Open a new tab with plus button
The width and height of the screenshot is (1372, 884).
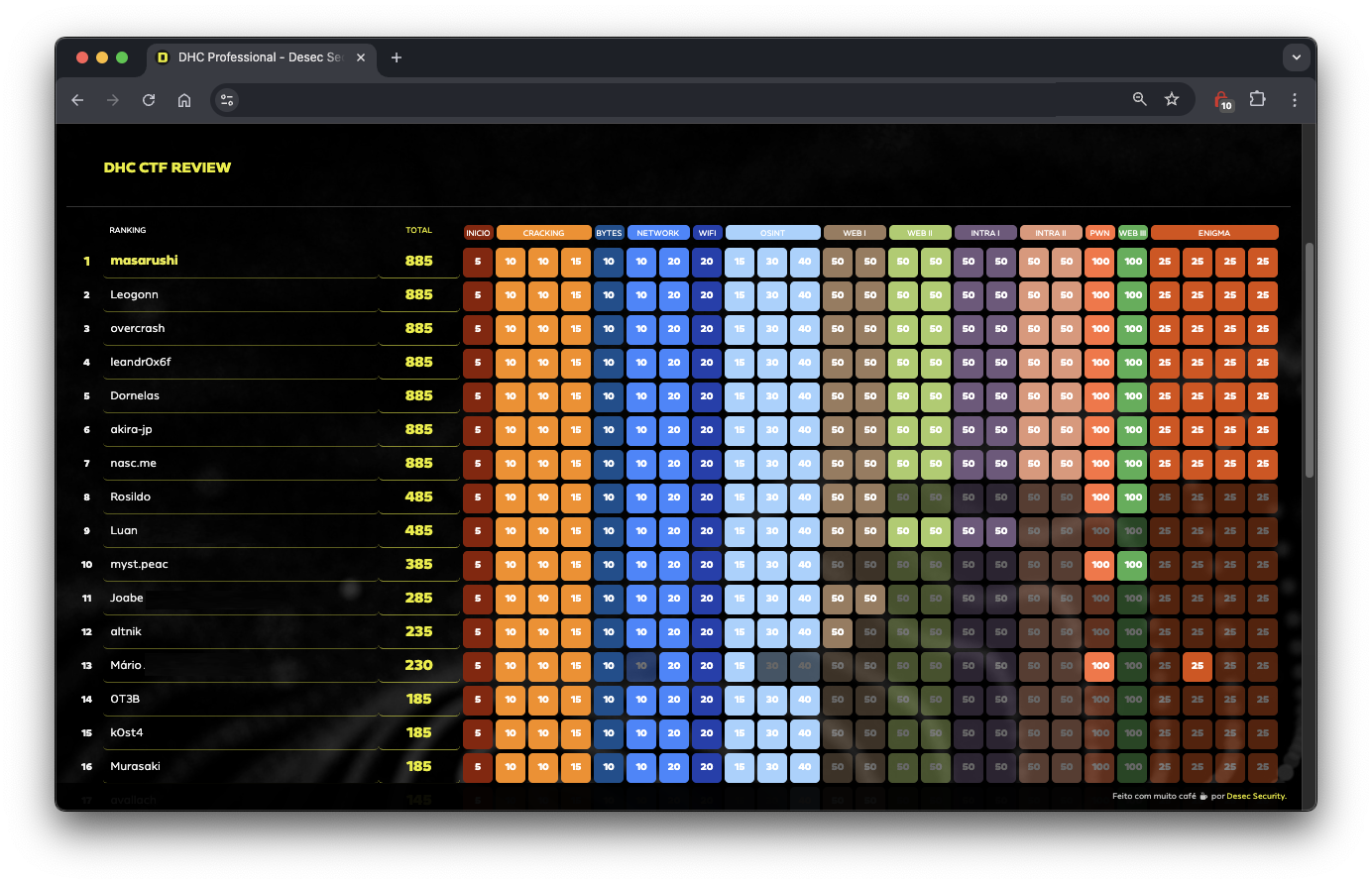(x=397, y=57)
